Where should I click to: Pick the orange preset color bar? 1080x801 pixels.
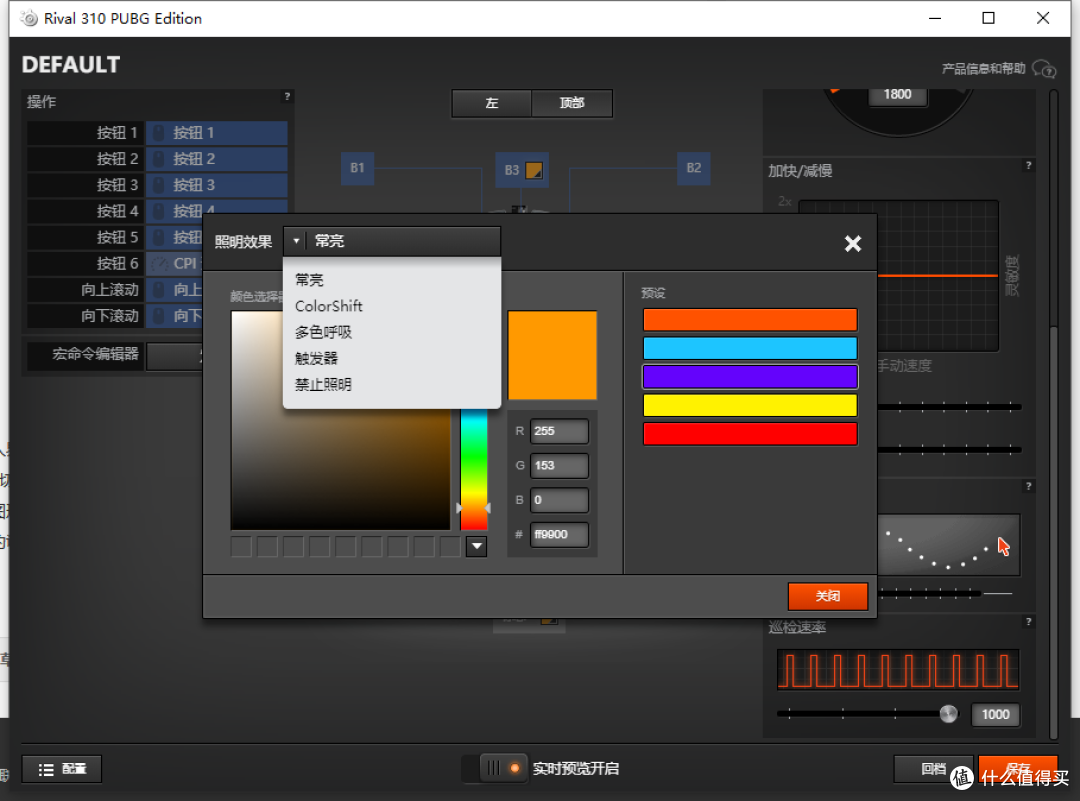(x=750, y=320)
